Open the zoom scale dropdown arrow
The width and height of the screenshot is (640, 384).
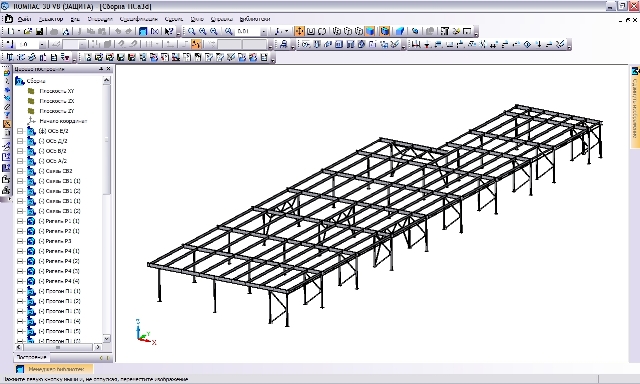coord(264,31)
